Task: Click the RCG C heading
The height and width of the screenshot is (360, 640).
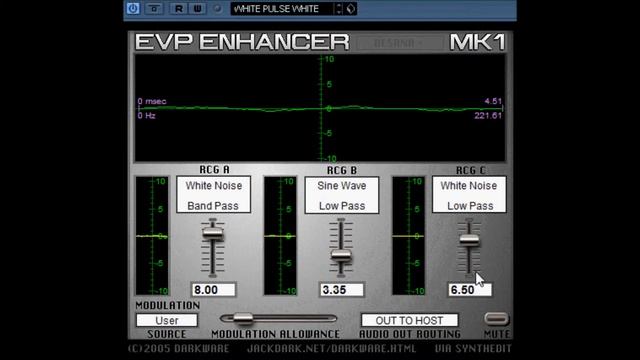Action: click(x=471, y=170)
